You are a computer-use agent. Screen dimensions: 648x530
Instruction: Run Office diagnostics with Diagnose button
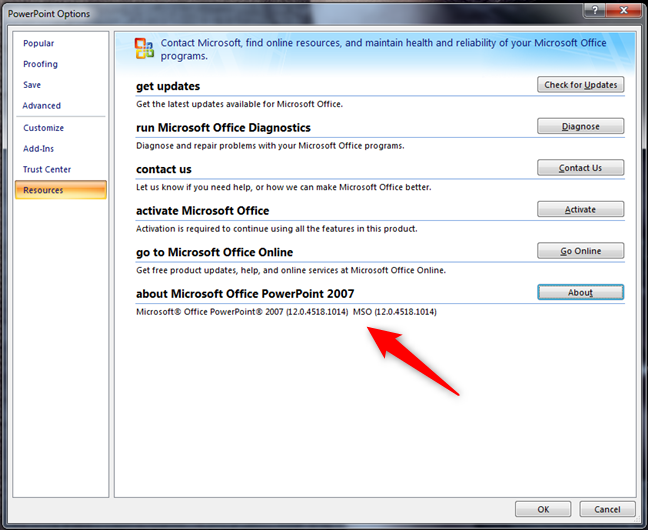tap(581, 126)
